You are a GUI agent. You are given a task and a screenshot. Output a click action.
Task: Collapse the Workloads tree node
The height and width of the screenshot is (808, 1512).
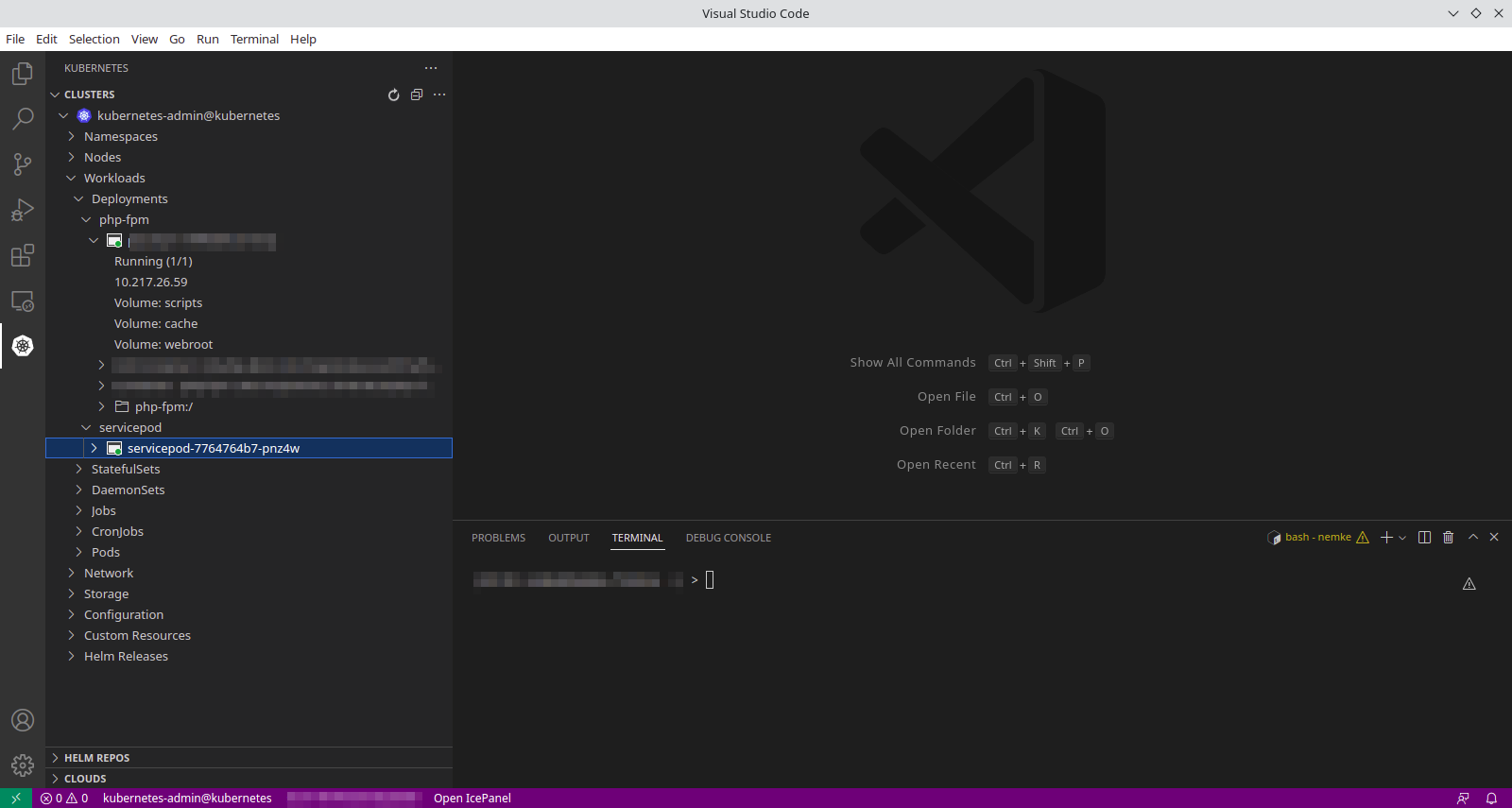pos(71,178)
